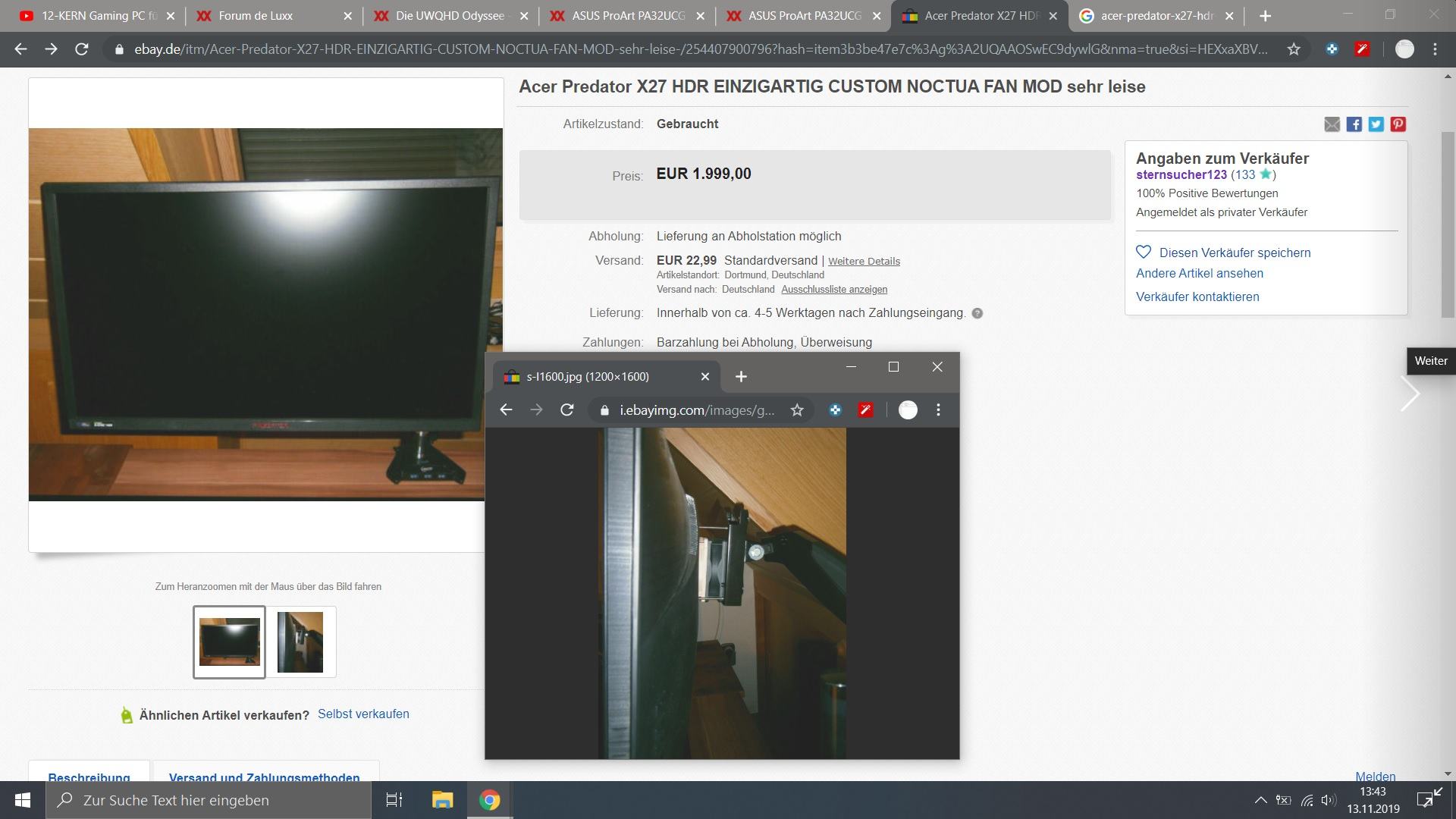
Task: Open Versand und Zahlungsmethoden tab
Action: tap(265, 775)
